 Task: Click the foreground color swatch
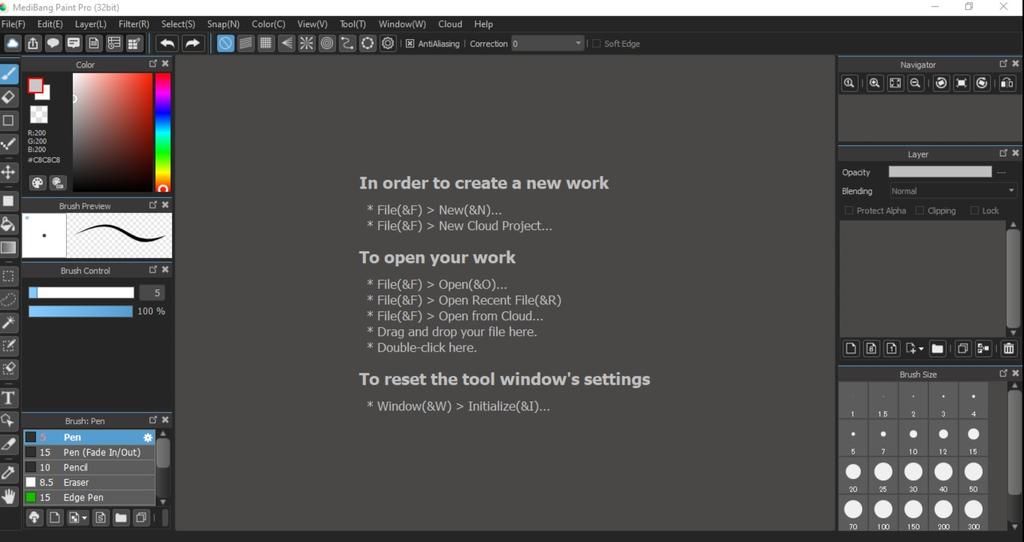35,86
